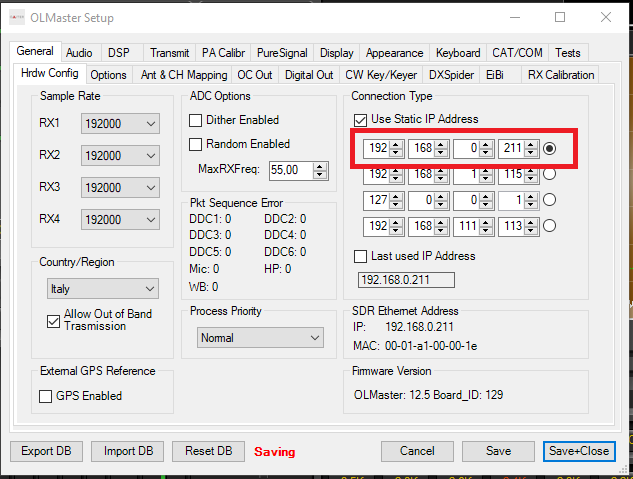Screen dimensions: 633x479
Task: Open the Tests tab
Action: coord(568,53)
